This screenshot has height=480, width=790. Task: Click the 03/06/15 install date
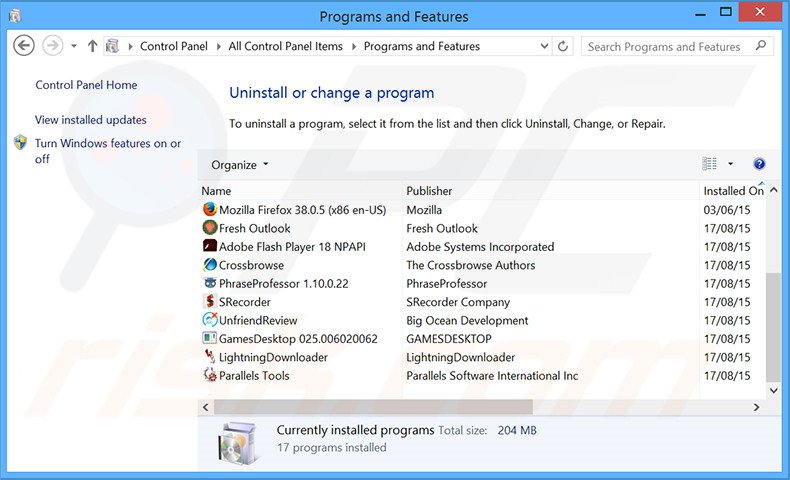(x=727, y=210)
